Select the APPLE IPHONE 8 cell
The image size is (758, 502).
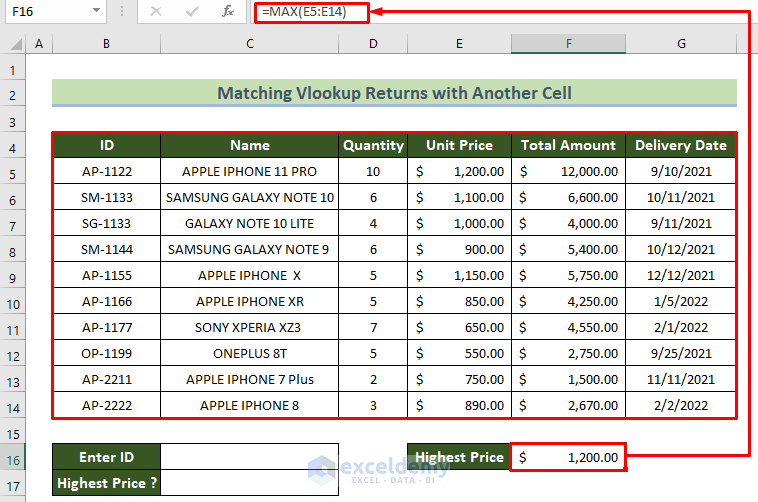(x=249, y=405)
